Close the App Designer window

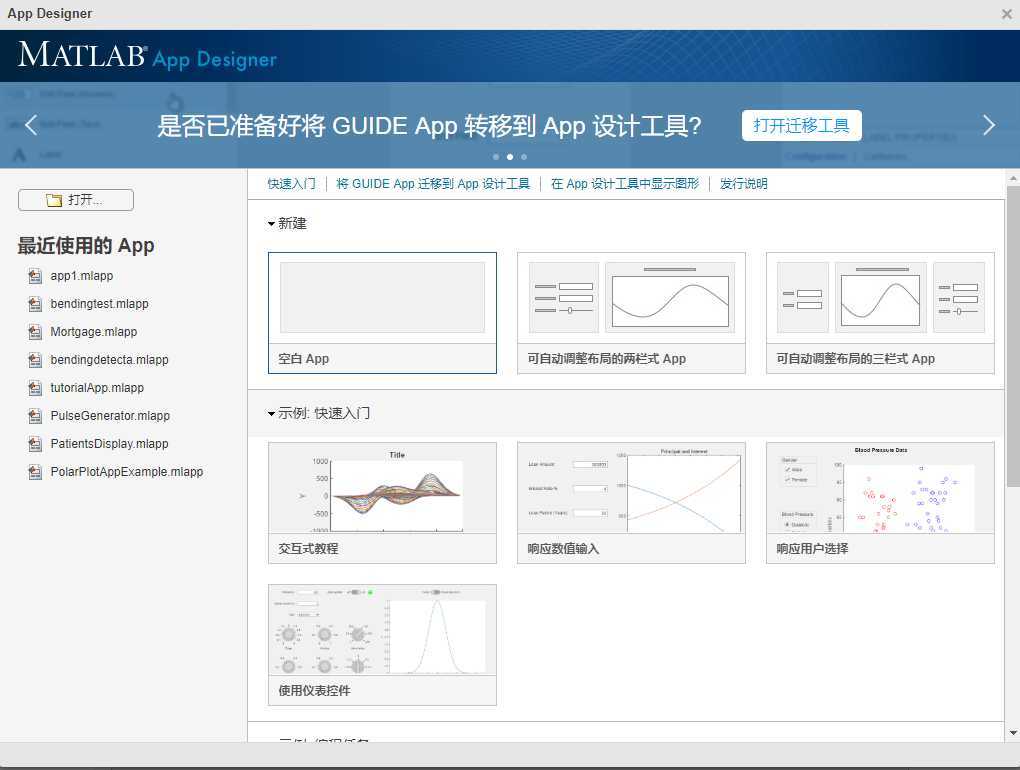click(1006, 14)
